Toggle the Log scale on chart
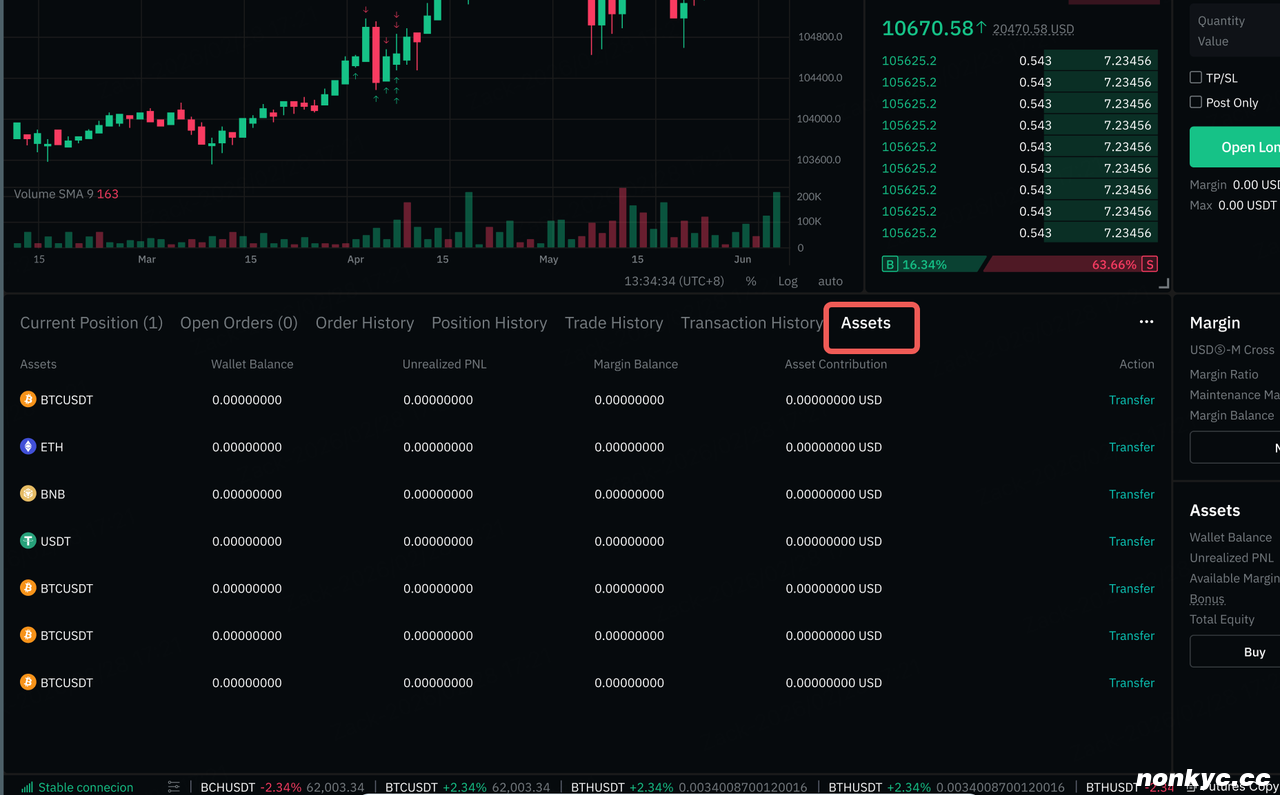The image size is (1280, 795). coord(788,281)
